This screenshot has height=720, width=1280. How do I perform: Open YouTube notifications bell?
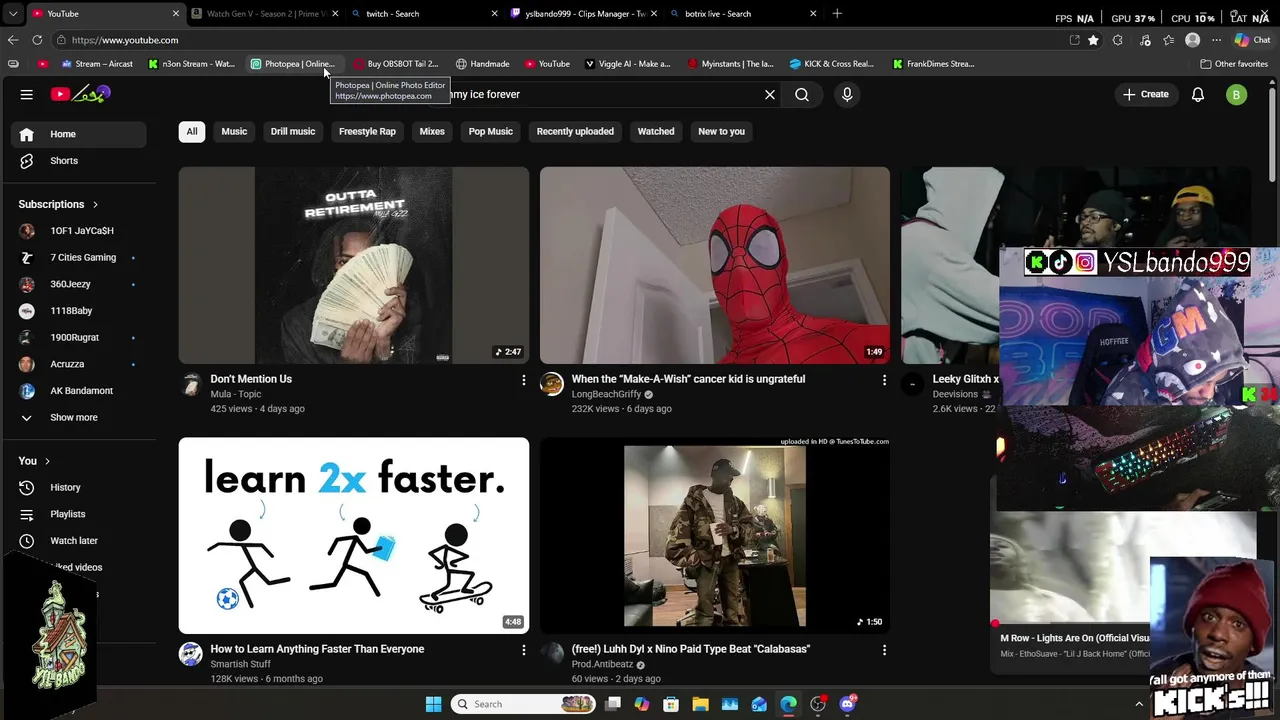coord(1198,94)
